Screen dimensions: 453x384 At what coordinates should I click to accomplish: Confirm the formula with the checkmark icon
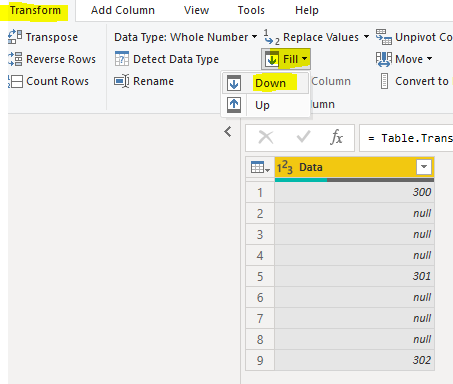pyautogui.click(x=303, y=137)
